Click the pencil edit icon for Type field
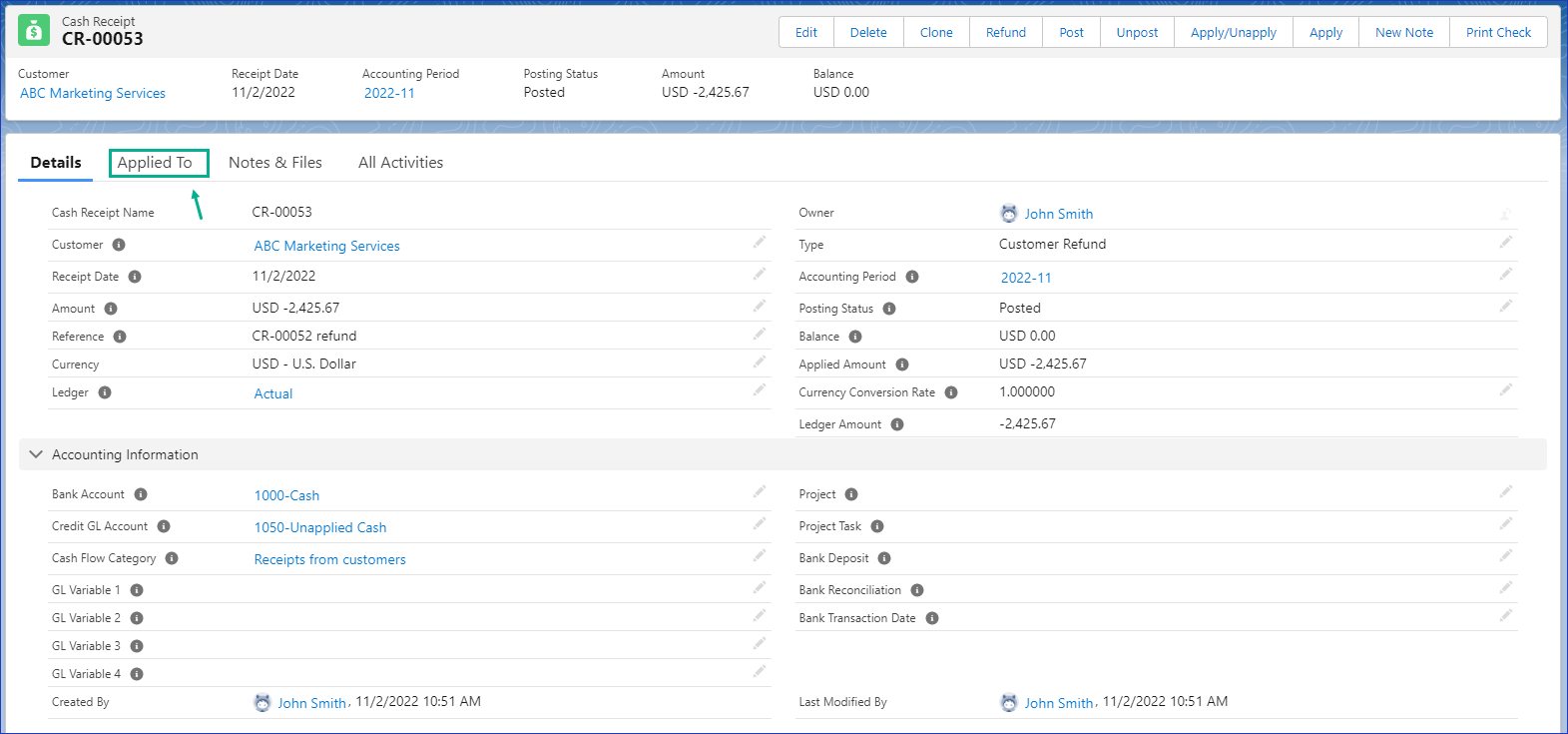The width and height of the screenshot is (1568, 734). [x=1506, y=242]
